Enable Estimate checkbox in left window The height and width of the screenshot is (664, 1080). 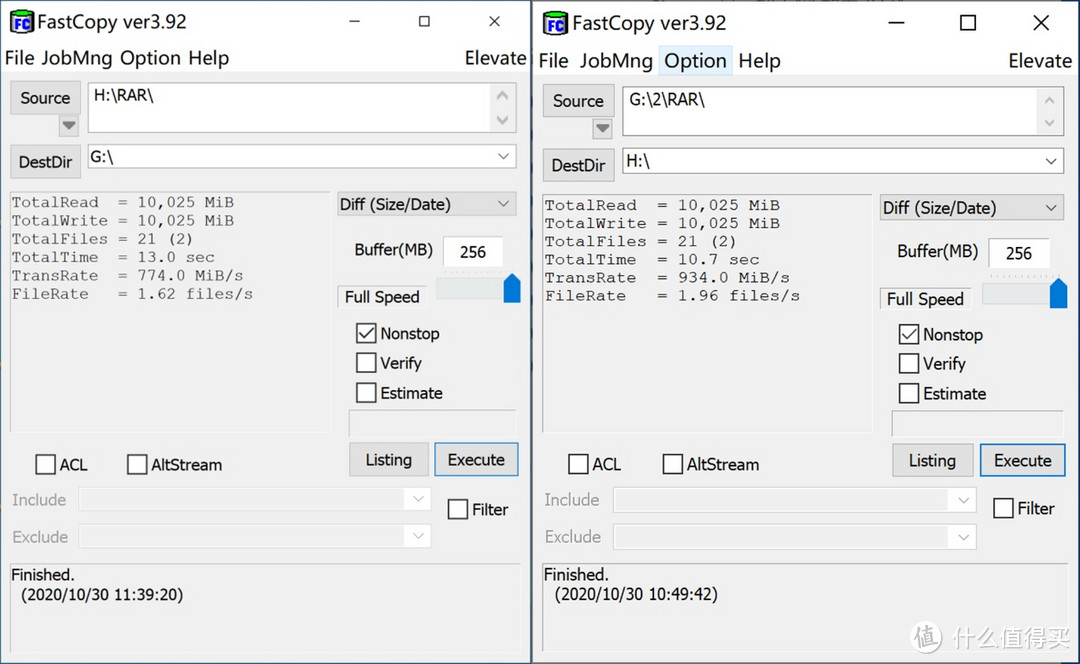coord(366,393)
